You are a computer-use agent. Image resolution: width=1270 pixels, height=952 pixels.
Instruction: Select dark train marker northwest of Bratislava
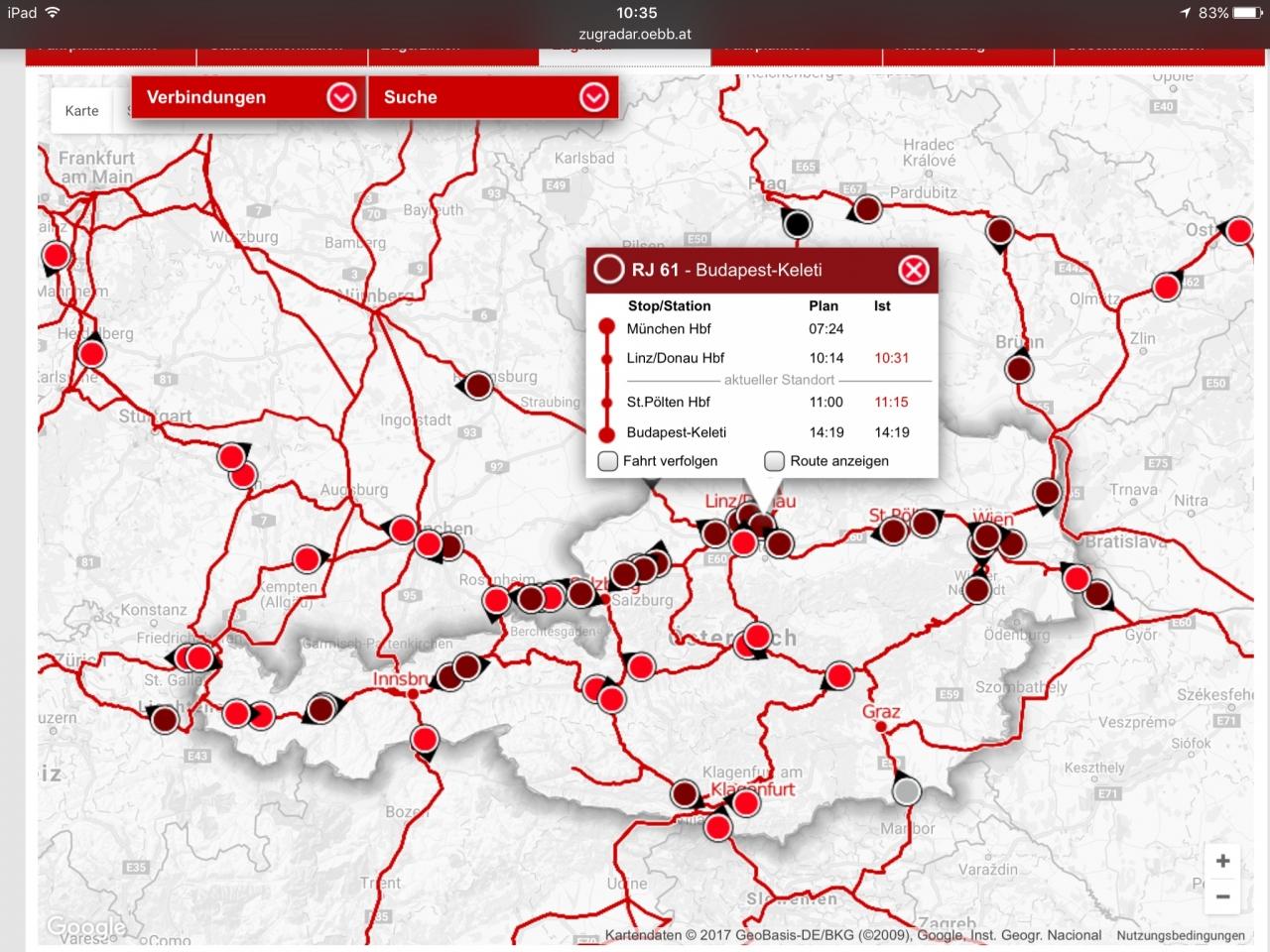click(x=1047, y=492)
